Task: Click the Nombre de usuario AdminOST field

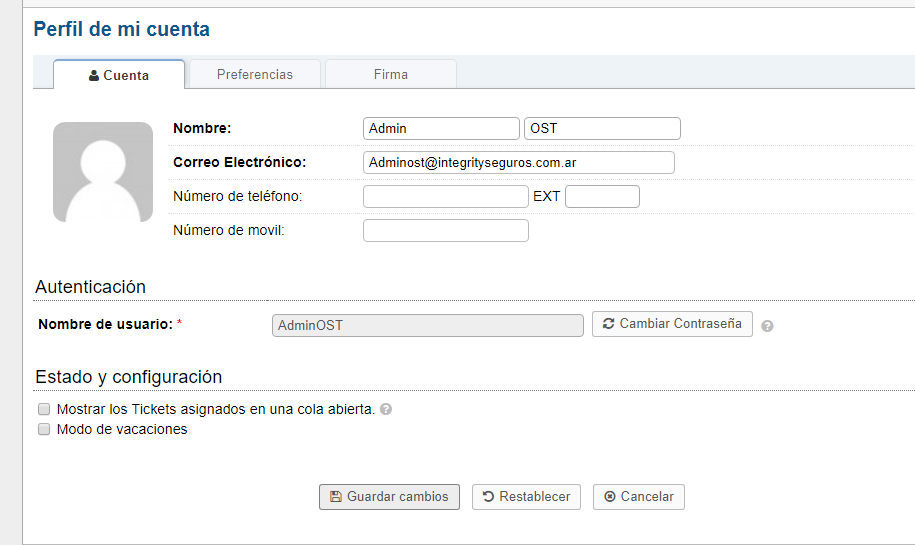Action: click(x=427, y=325)
